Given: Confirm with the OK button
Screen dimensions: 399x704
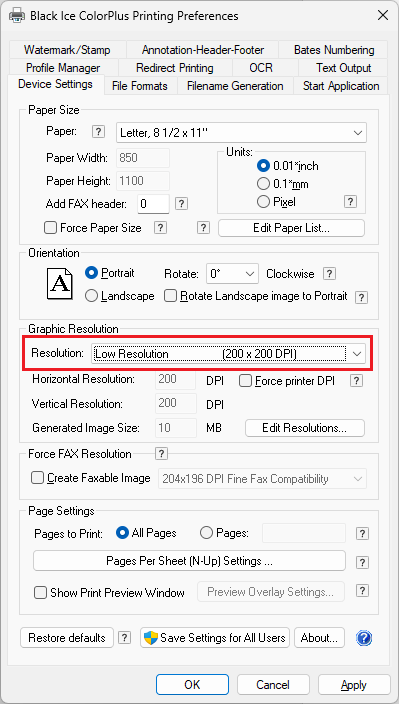Looking at the screenshot, I should click(x=192, y=684).
